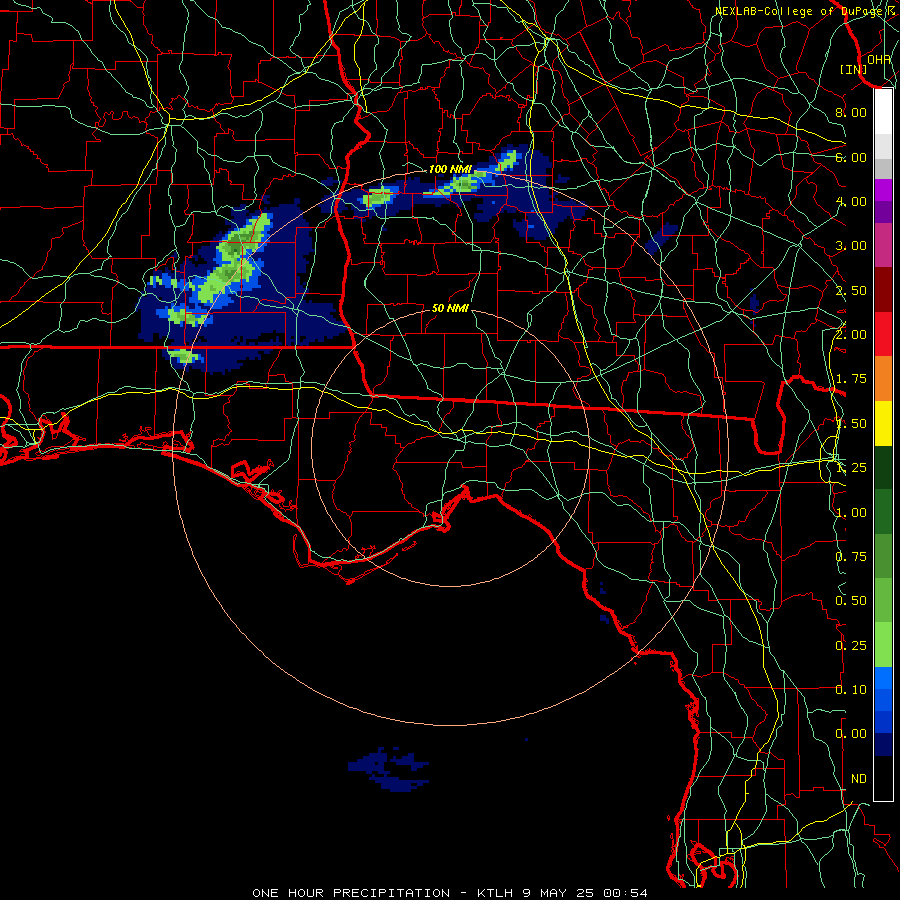Screen dimensions: 900x900
Task: Click the 2.50 scale label
Action: point(851,290)
